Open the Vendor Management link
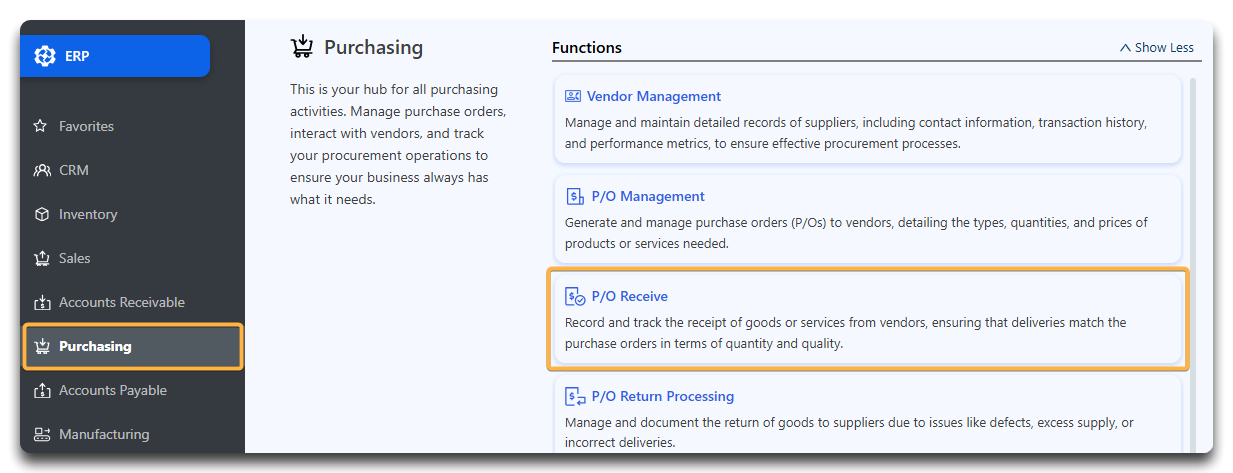This screenshot has width=1233, height=473. (x=654, y=96)
